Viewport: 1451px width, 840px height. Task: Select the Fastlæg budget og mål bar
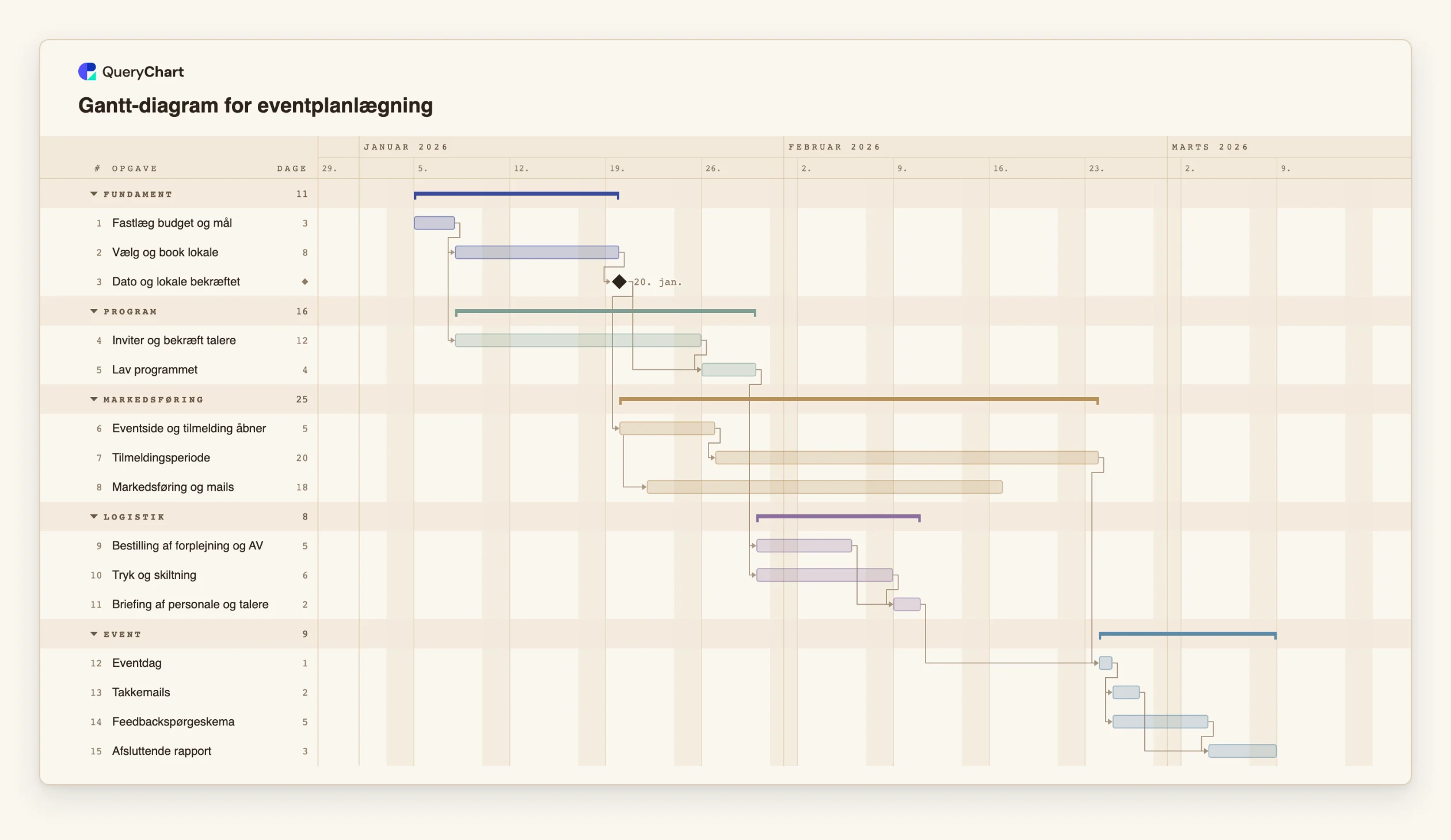(x=434, y=223)
